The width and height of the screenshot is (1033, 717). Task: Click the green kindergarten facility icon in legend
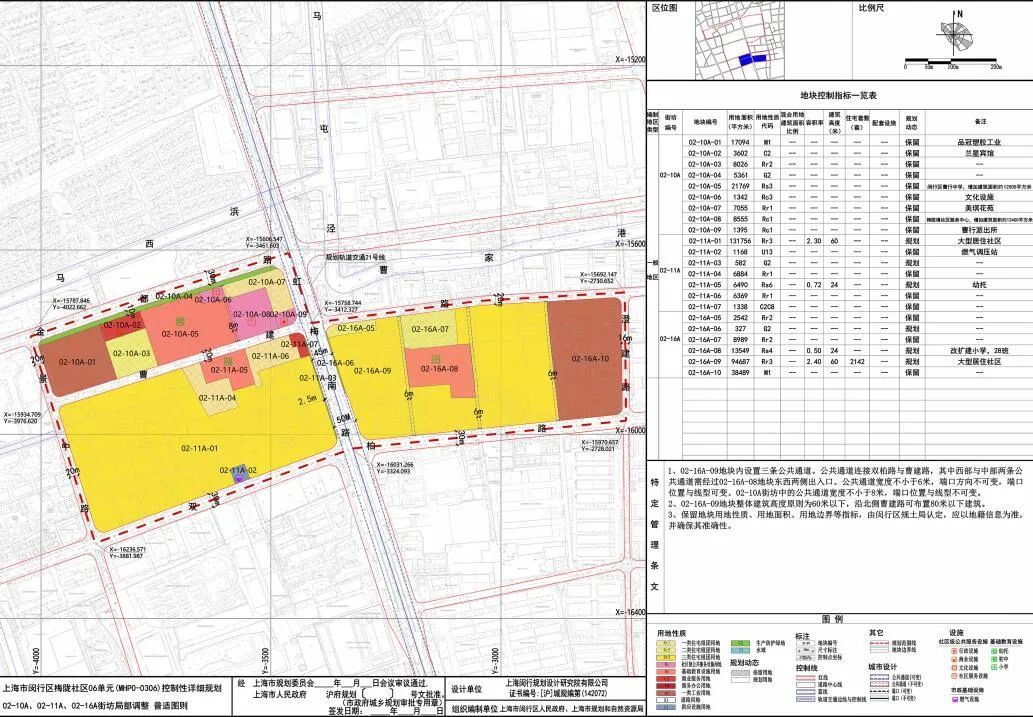click(992, 650)
